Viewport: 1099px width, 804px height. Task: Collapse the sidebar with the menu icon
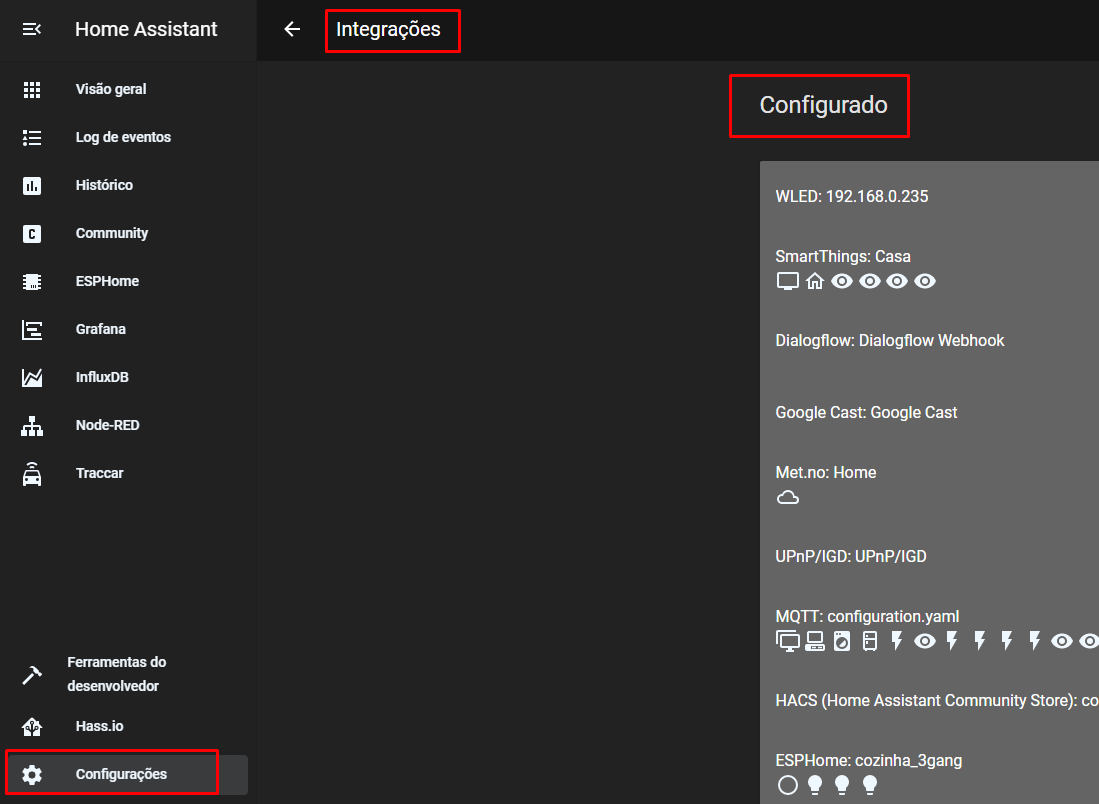tap(32, 29)
